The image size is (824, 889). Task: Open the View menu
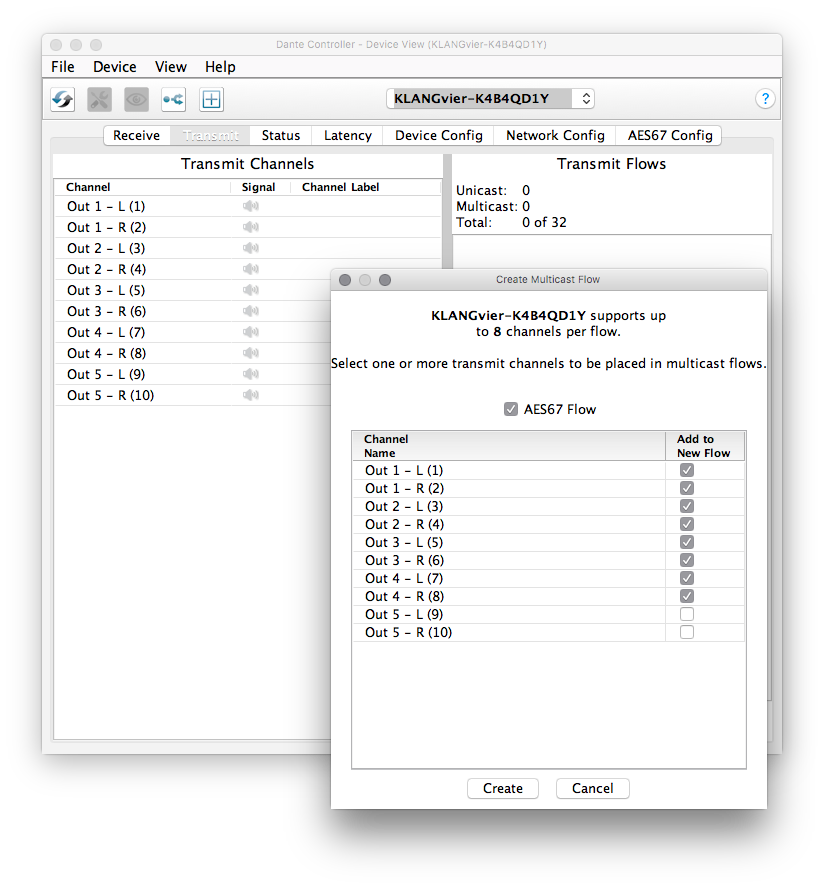[171, 67]
